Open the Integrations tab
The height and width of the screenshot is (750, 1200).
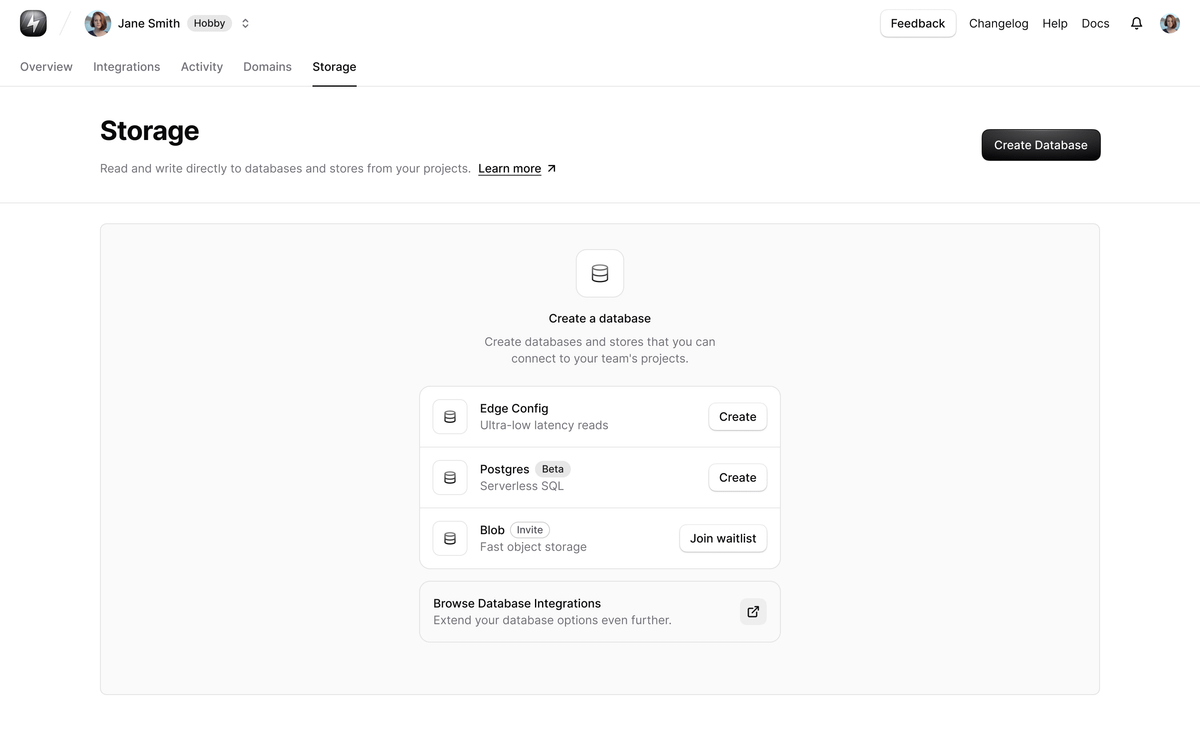pyautogui.click(x=126, y=67)
